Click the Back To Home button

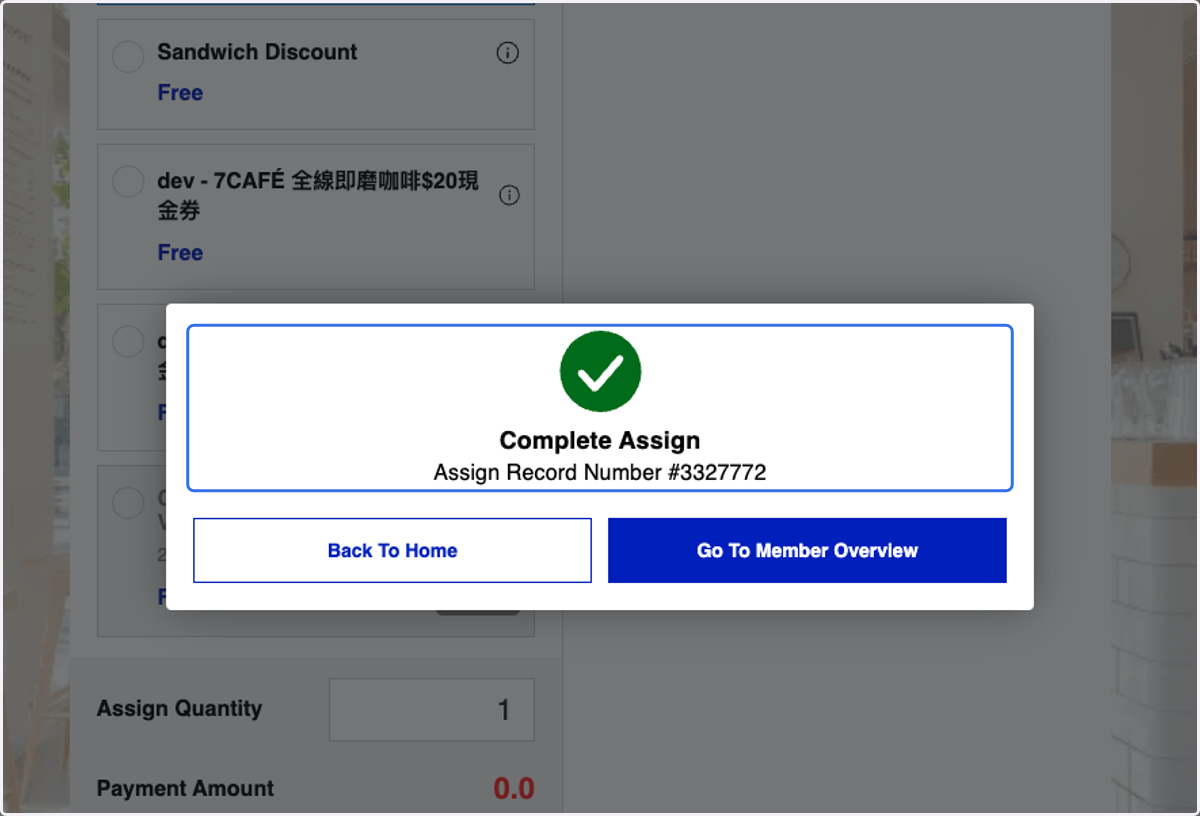[392, 550]
